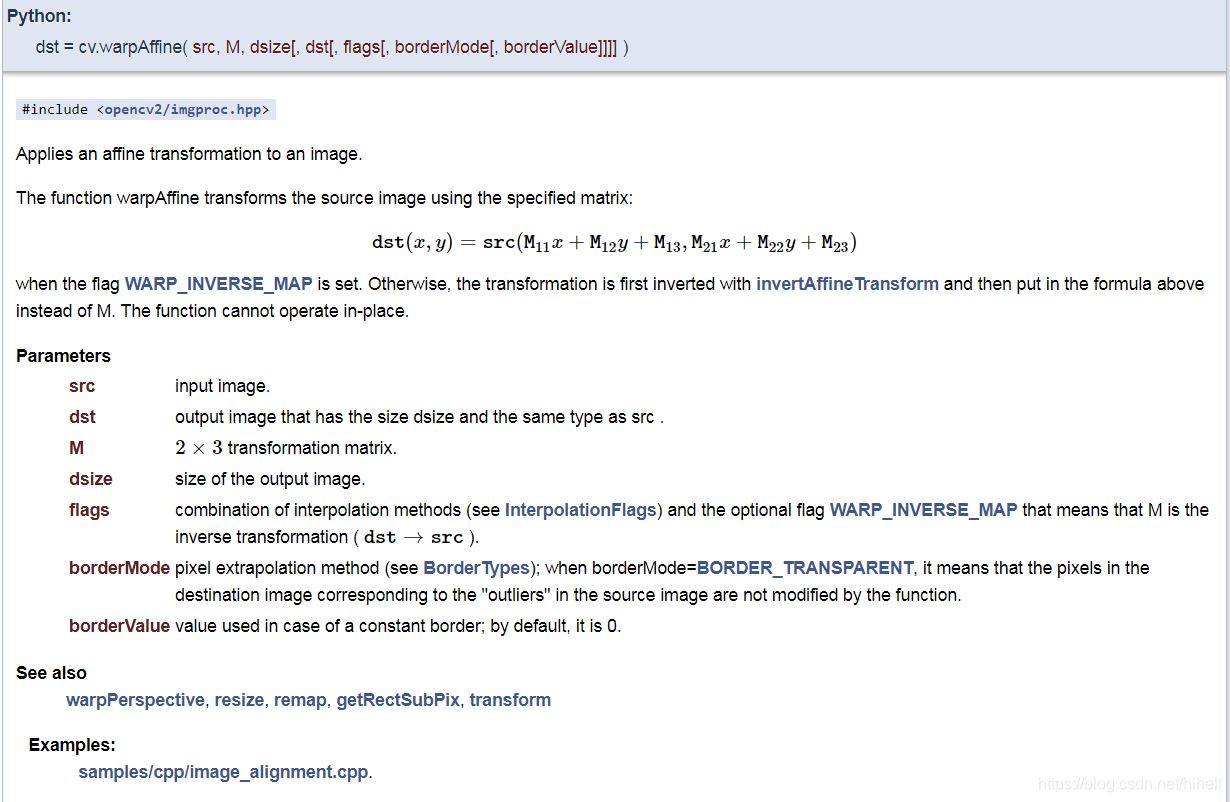Click the BORDER_TRANSPARENT link
1230x802 pixels.
pos(805,568)
